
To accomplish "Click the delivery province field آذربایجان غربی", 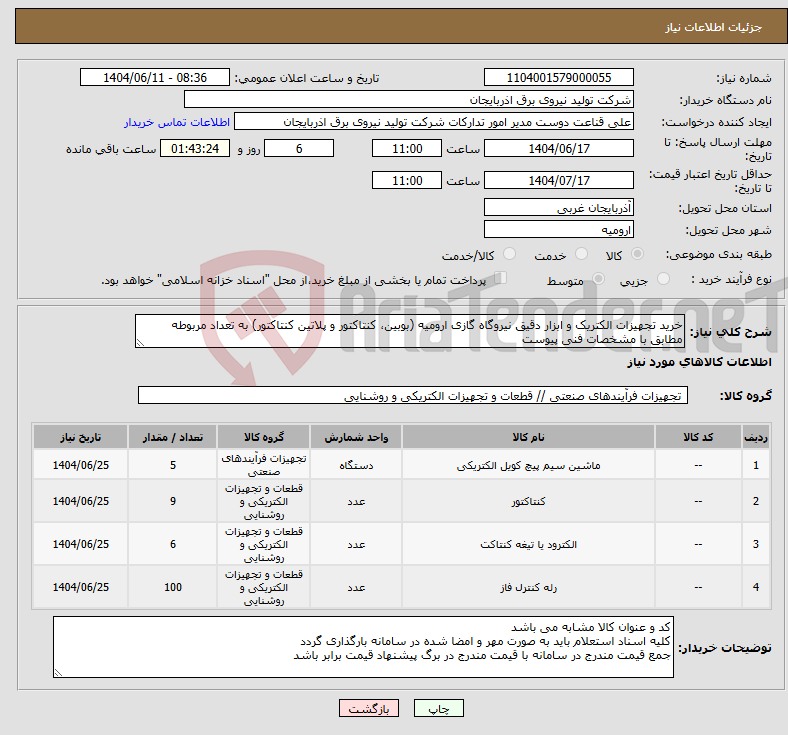I will pos(559,207).
